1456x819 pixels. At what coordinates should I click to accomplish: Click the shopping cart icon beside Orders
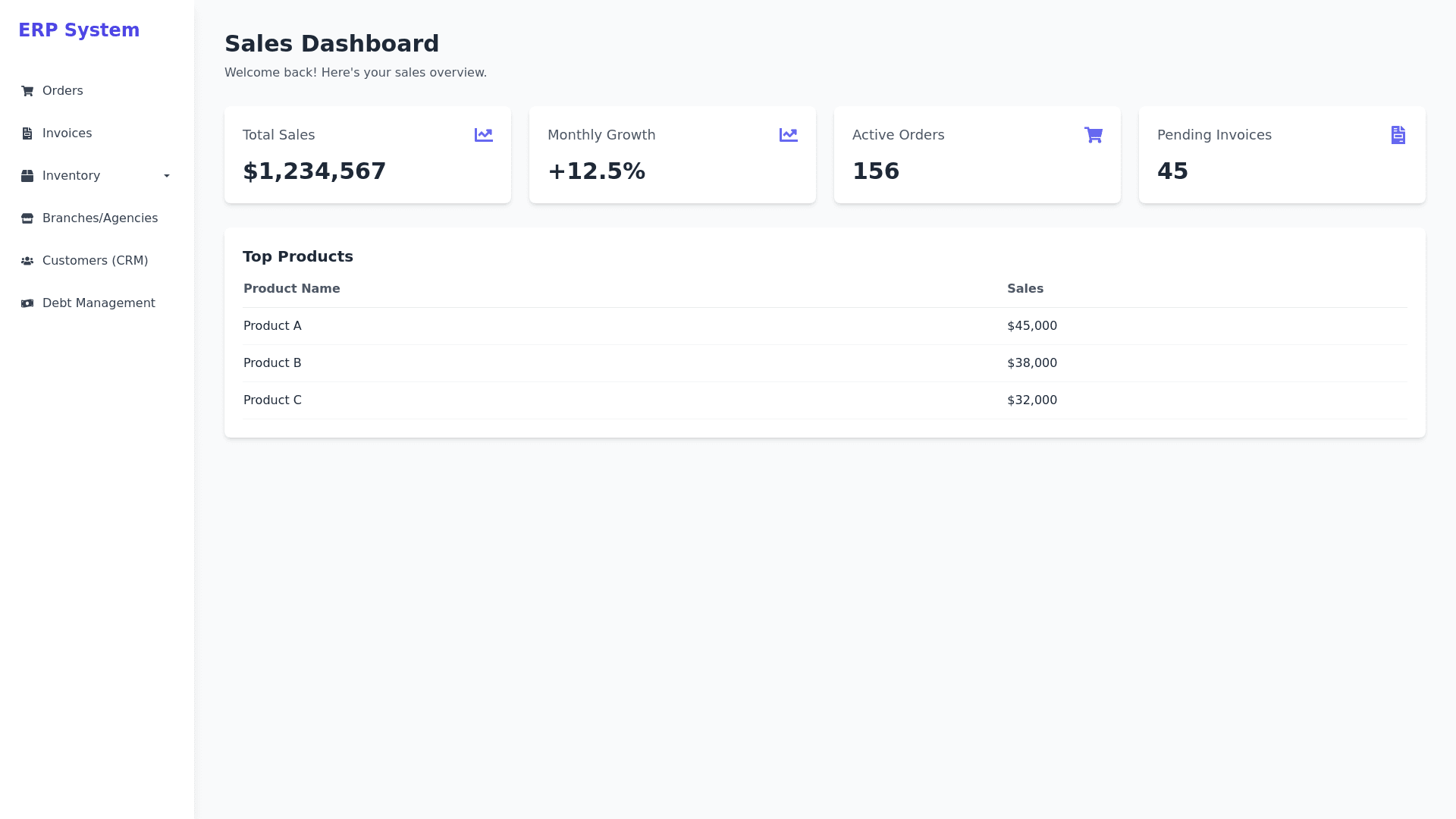pyautogui.click(x=27, y=90)
